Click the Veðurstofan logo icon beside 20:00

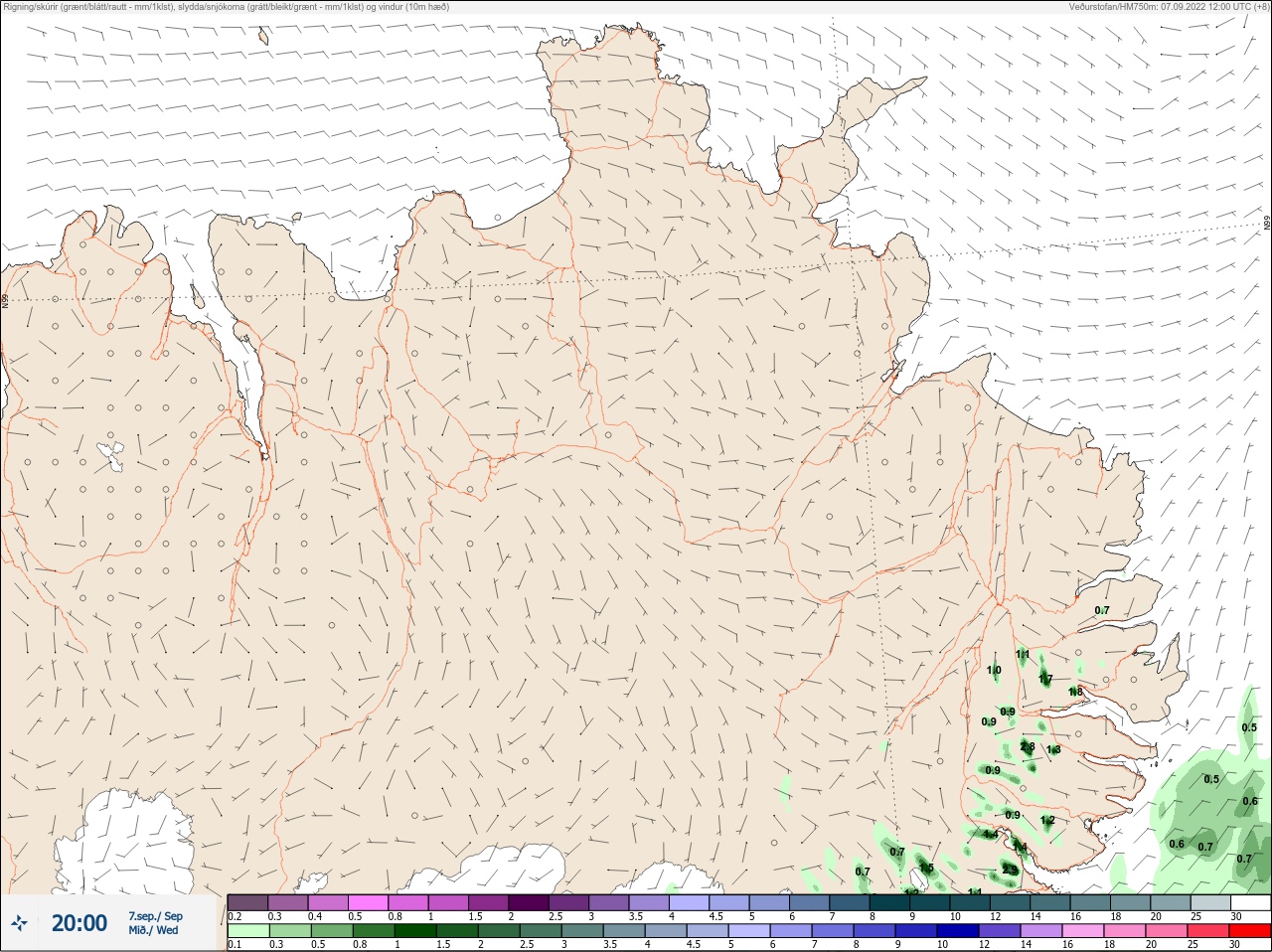19,923
